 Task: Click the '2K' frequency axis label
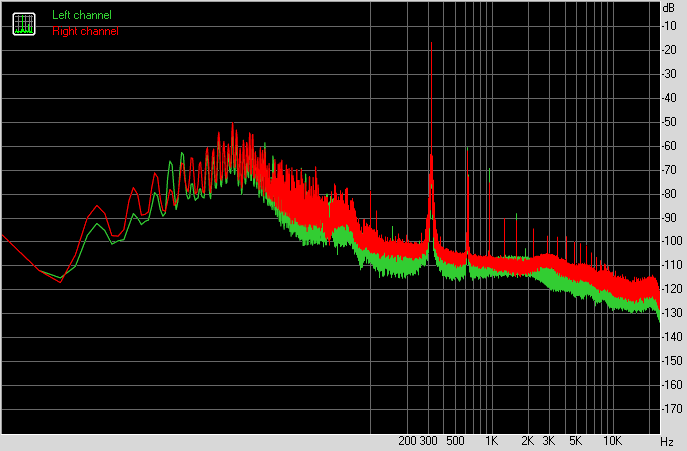click(x=528, y=441)
